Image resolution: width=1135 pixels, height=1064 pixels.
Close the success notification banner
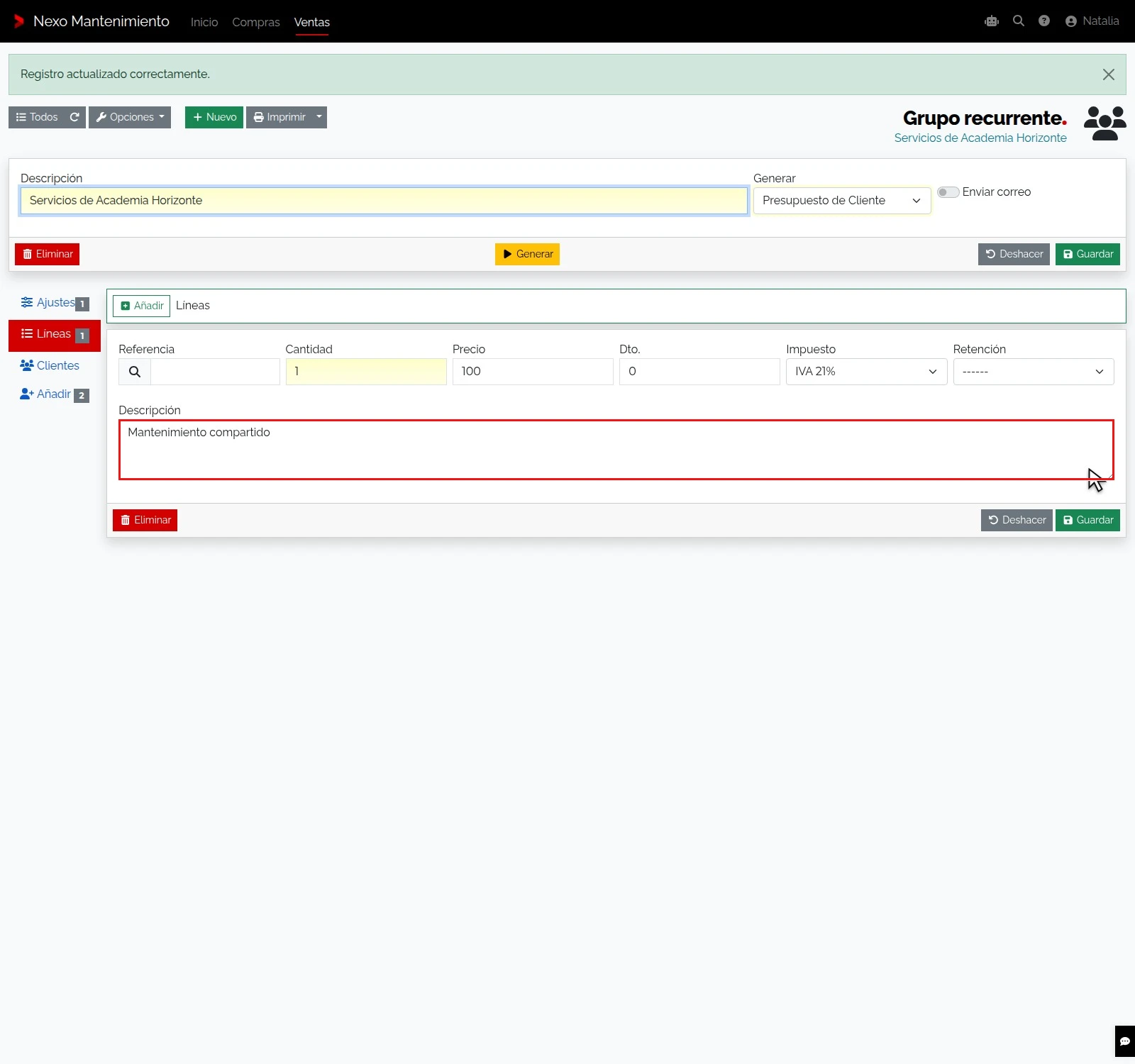click(x=1109, y=74)
